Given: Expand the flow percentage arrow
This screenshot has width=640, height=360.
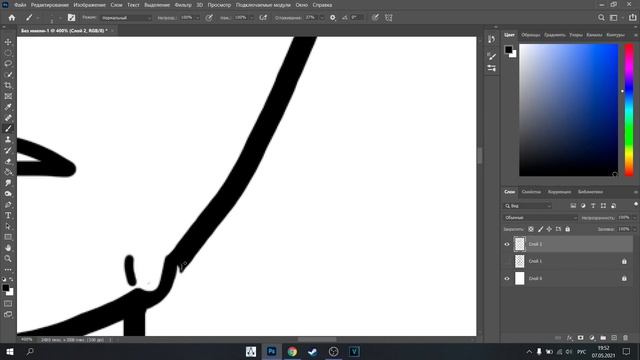Looking at the screenshot, I should (x=251, y=18).
